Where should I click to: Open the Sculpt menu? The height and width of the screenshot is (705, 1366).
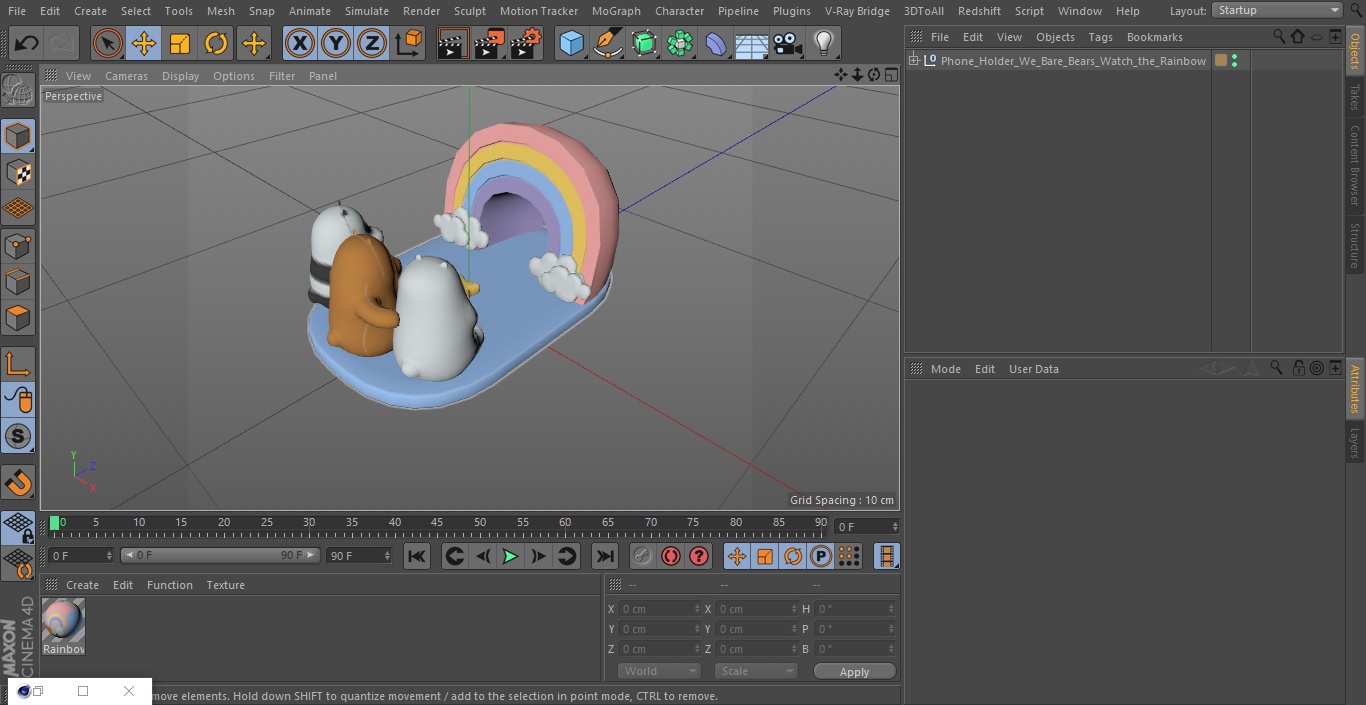(x=470, y=11)
